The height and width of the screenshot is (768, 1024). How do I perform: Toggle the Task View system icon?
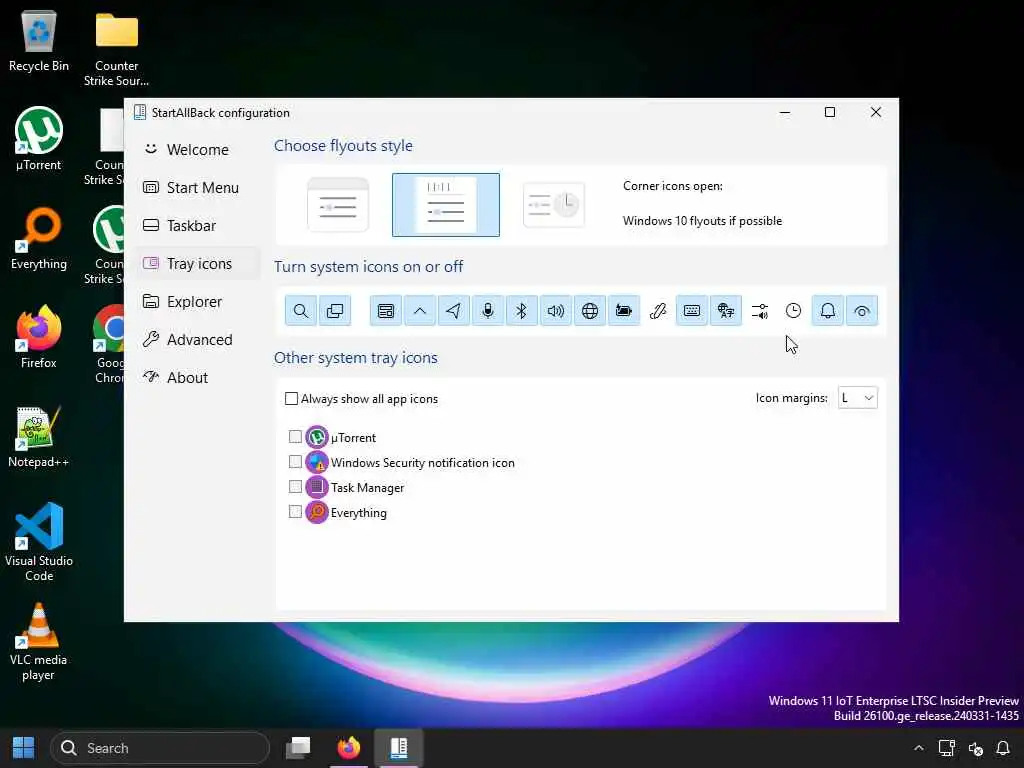[335, 311]
